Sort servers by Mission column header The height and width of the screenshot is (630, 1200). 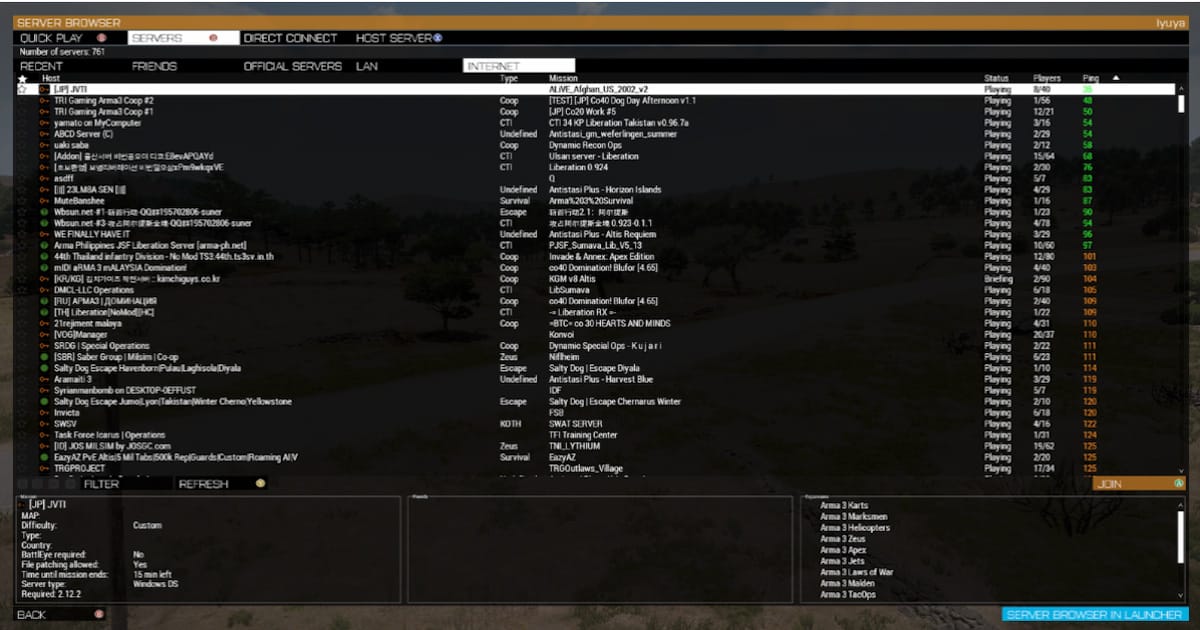[x=563, y=78]
